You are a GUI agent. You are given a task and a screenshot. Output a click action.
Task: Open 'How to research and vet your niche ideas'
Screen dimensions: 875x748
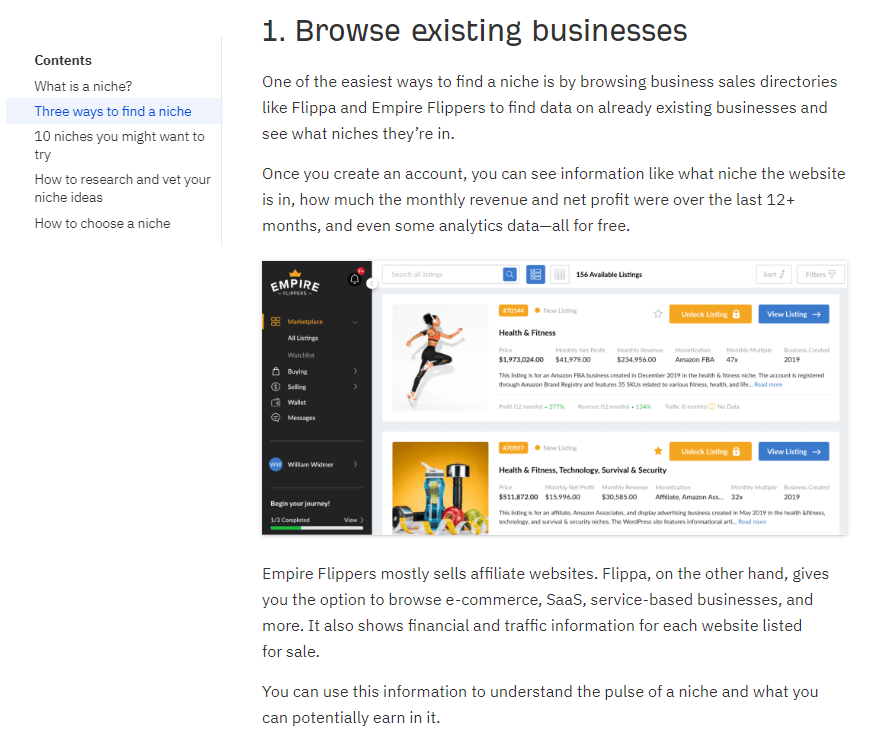point(123,188)
